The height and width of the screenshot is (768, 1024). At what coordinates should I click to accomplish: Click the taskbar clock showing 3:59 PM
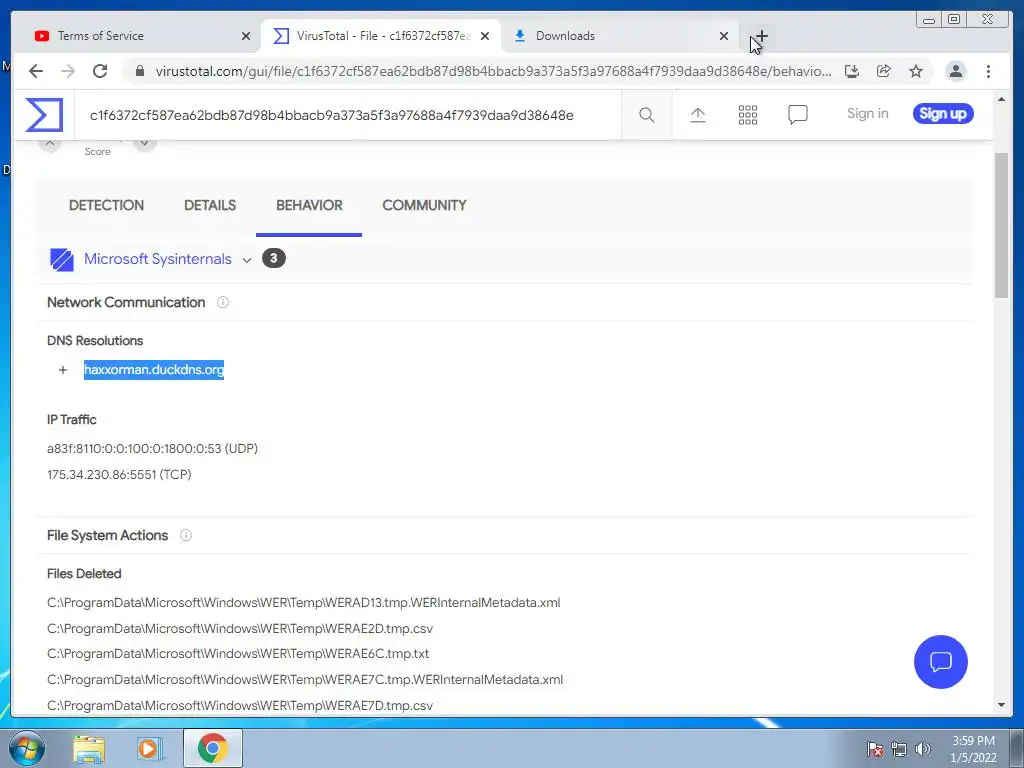(973, 749)
